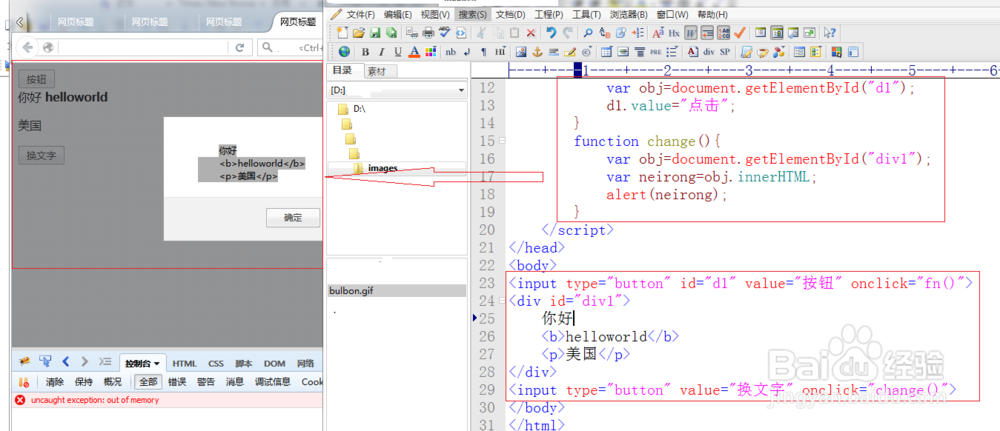Open the 文件(F) menu

(x=360, y=14)
